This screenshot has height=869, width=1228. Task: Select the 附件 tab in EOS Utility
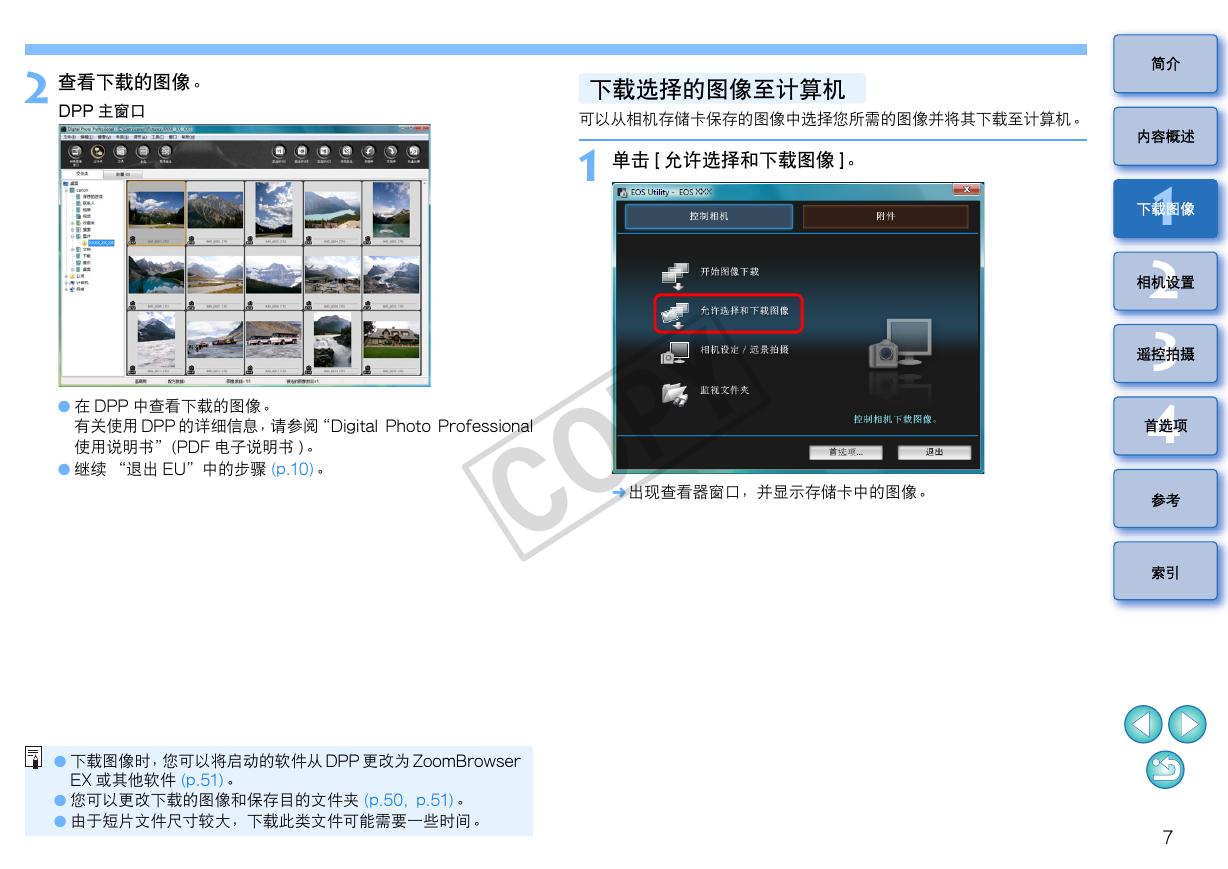[x=885, y=216]
